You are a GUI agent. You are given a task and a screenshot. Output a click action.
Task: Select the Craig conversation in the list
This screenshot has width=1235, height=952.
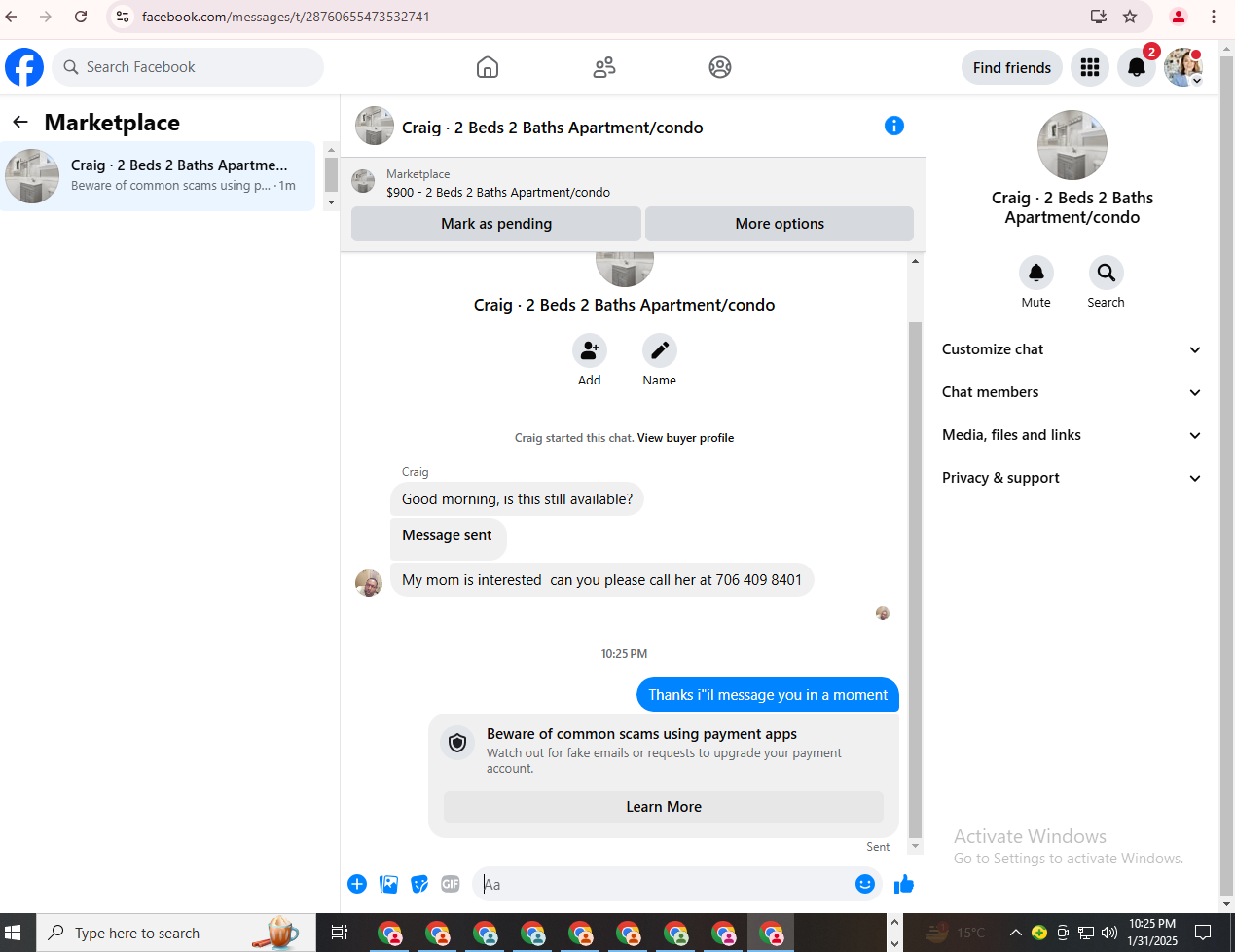coord(159,175)
